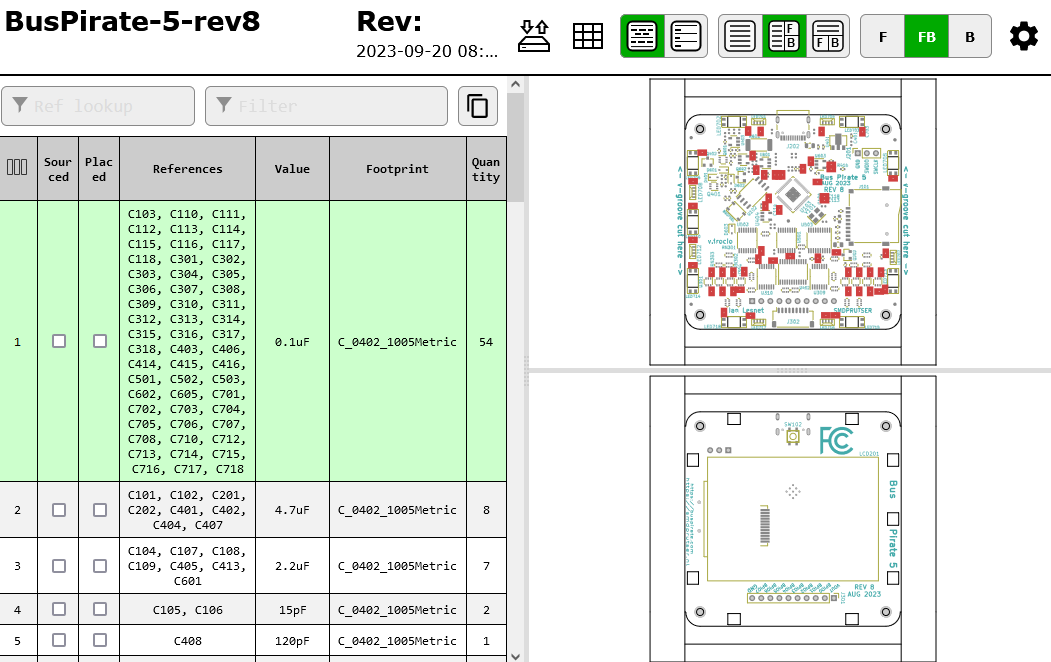Click quantity 54 cell
This screenshot has height=662, width=1051.
pos(486,342)
